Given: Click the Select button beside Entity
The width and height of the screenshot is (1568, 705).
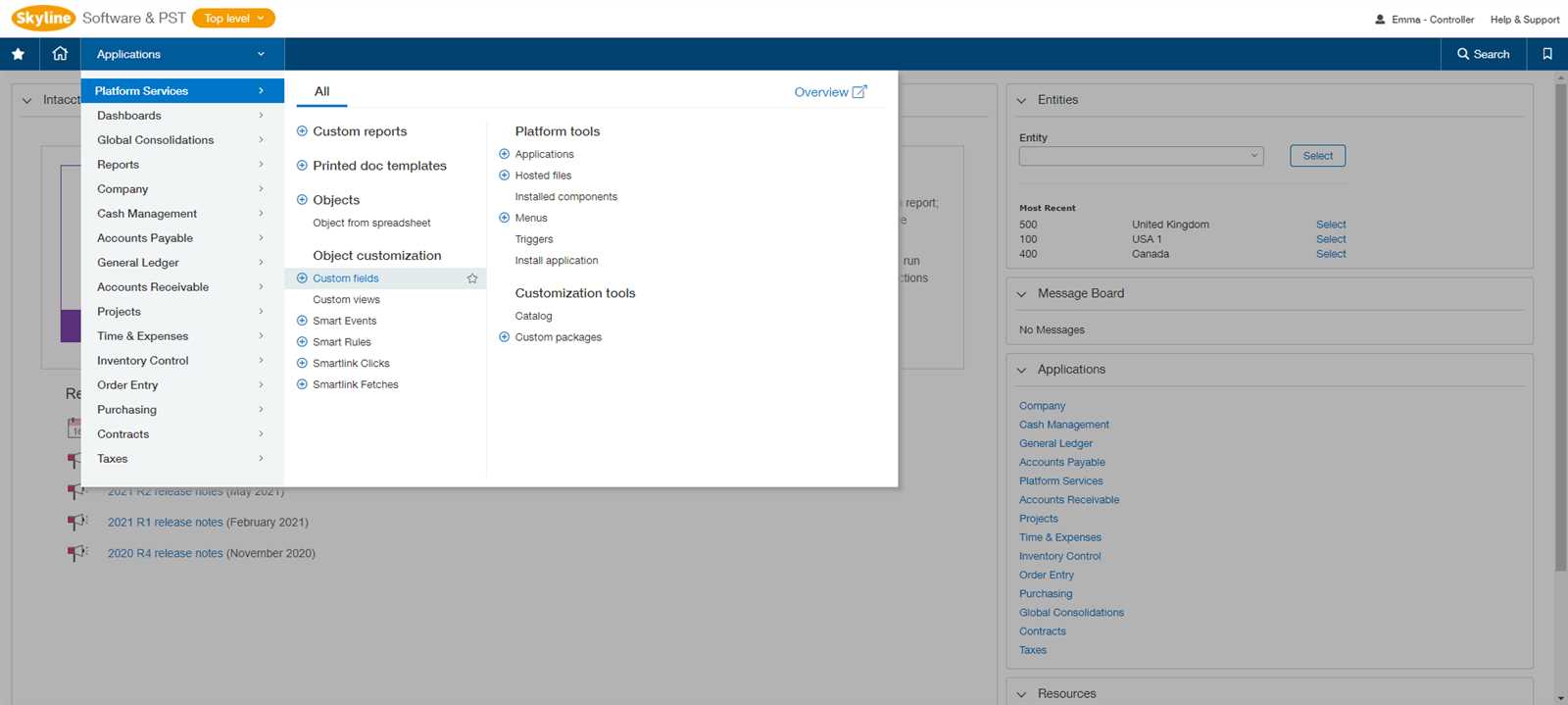Looking at the screenshot, I should (1317, 156).
